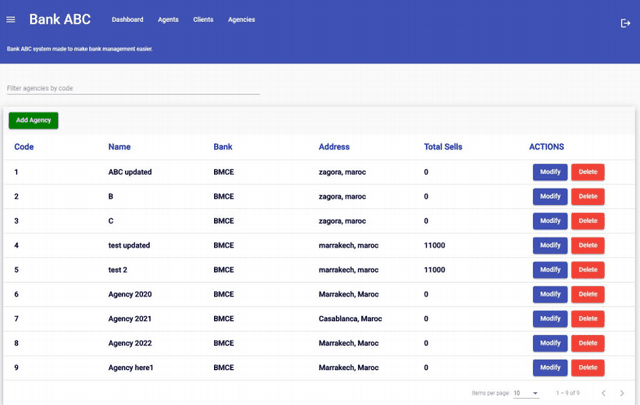Click the Bank ABC title
Screen dimensions: 640x405
point(60,20)
